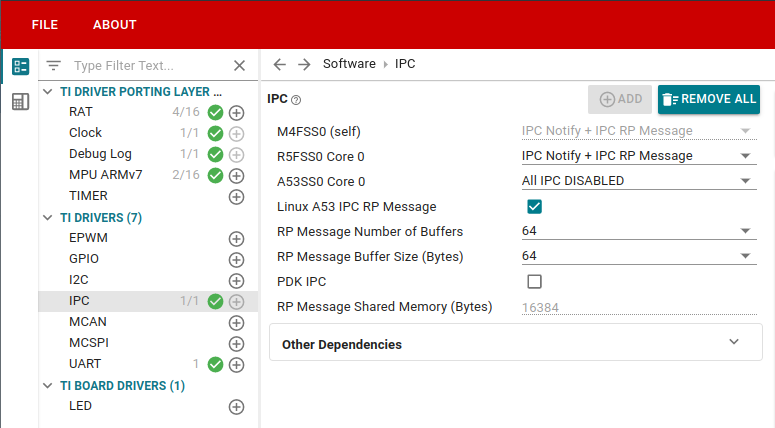
Task: Navigate forward with right arrow
Action: pyautogui.click(x=304, y=64)
